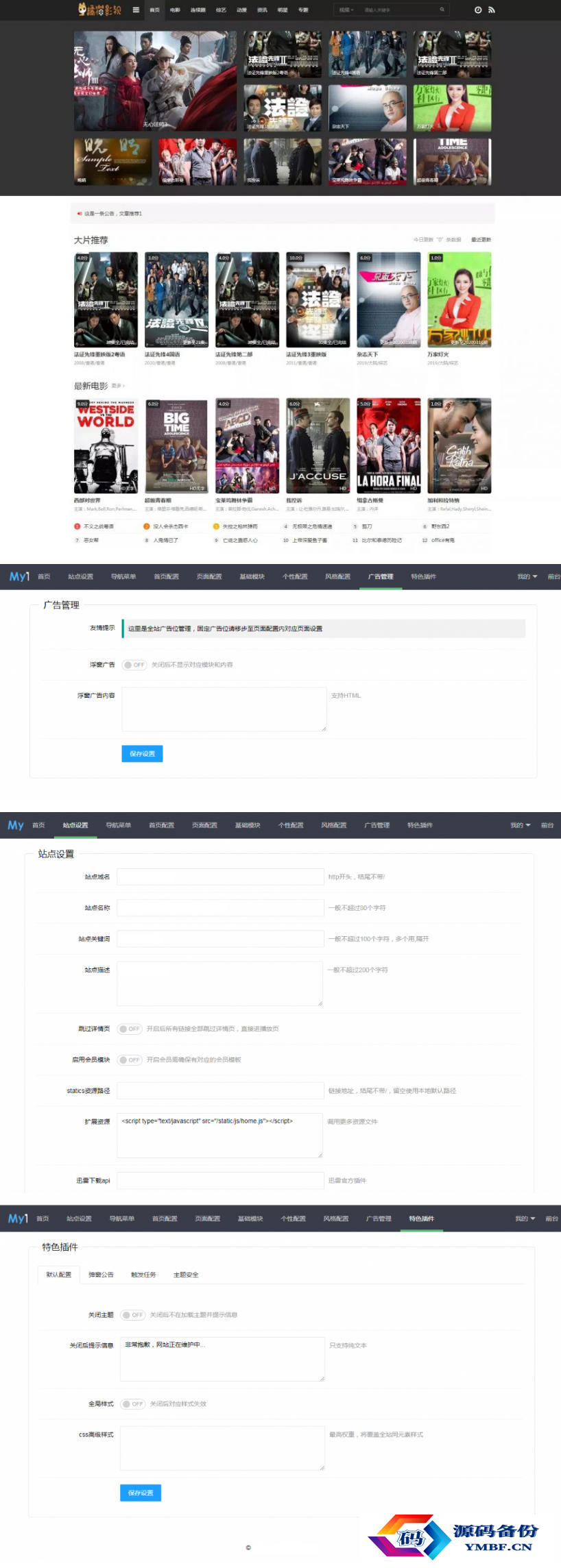Enable the 启用会员模块 switch
Image resolution: width=561 pixels, height=1568 pixels.
[130, 1059]
